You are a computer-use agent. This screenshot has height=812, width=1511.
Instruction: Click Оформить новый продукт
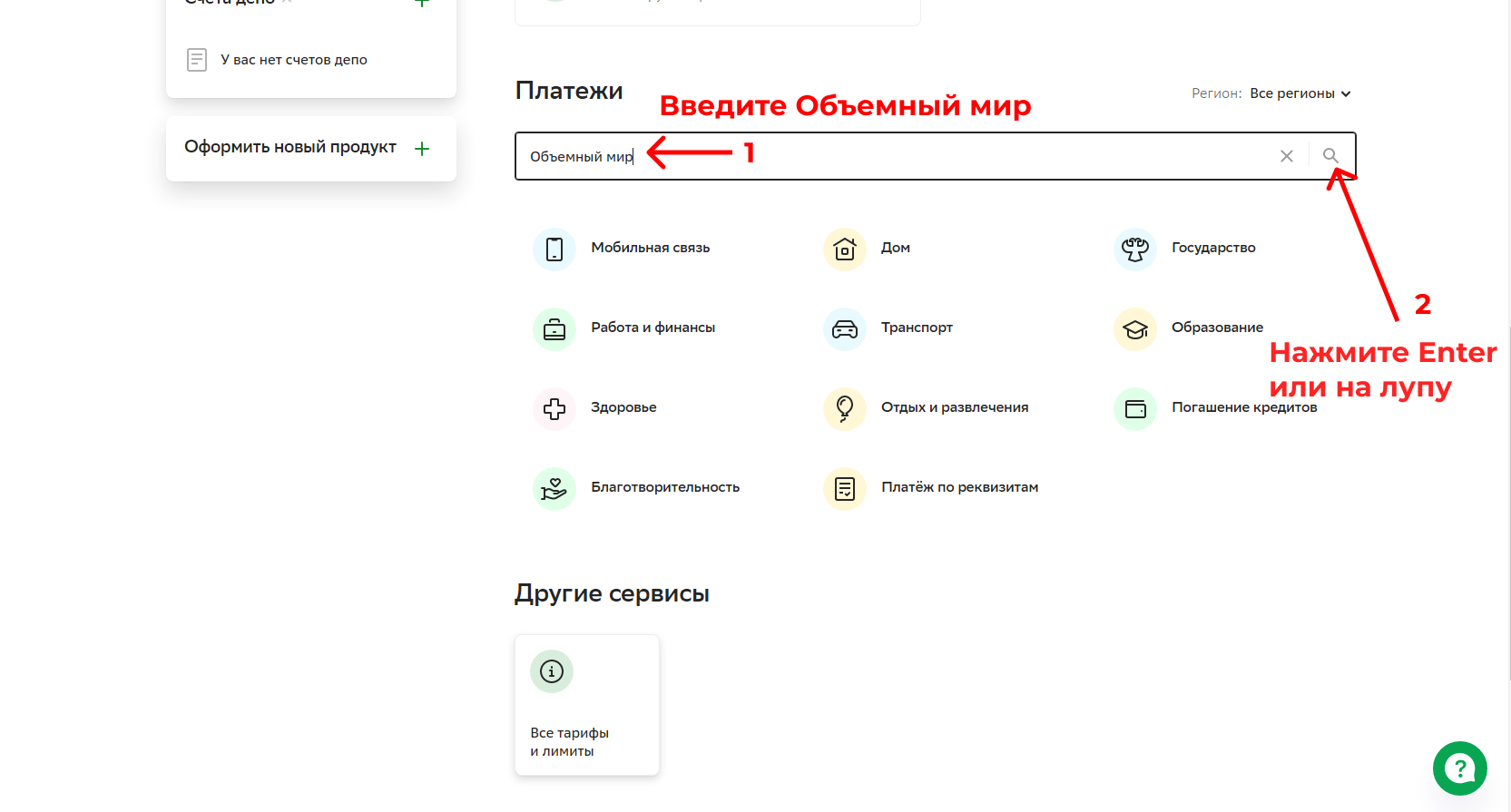(290, 147)
